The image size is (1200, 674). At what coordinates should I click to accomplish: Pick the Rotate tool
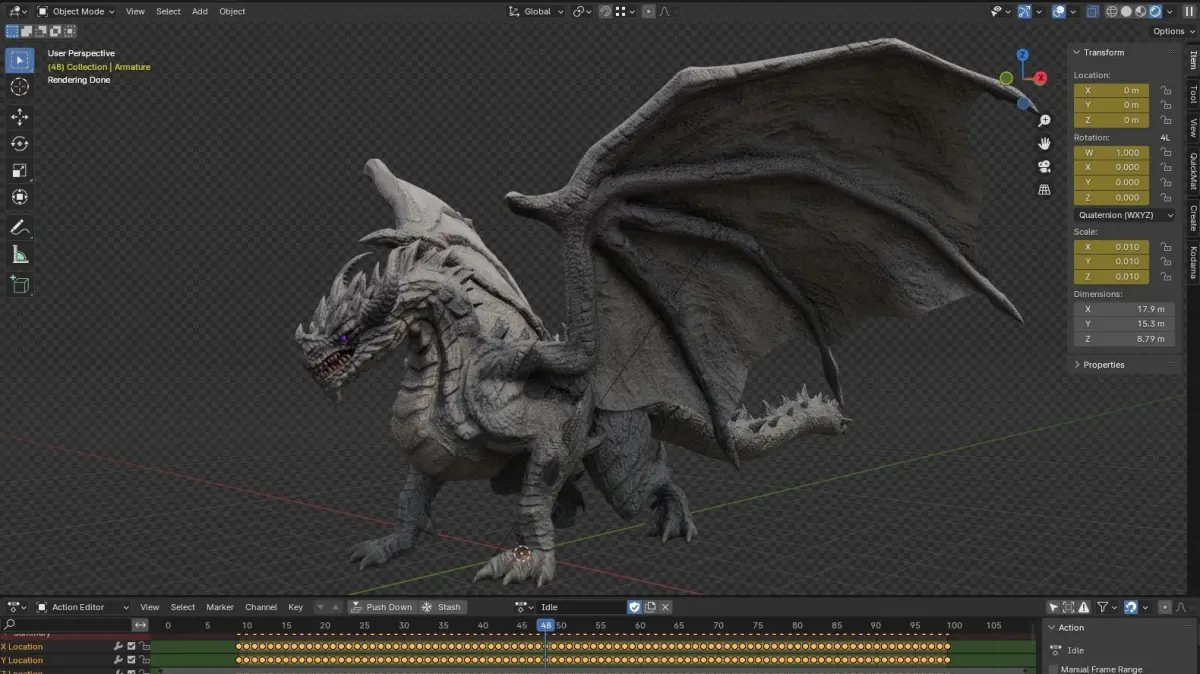pyautogui.click(x=19, y=143)
